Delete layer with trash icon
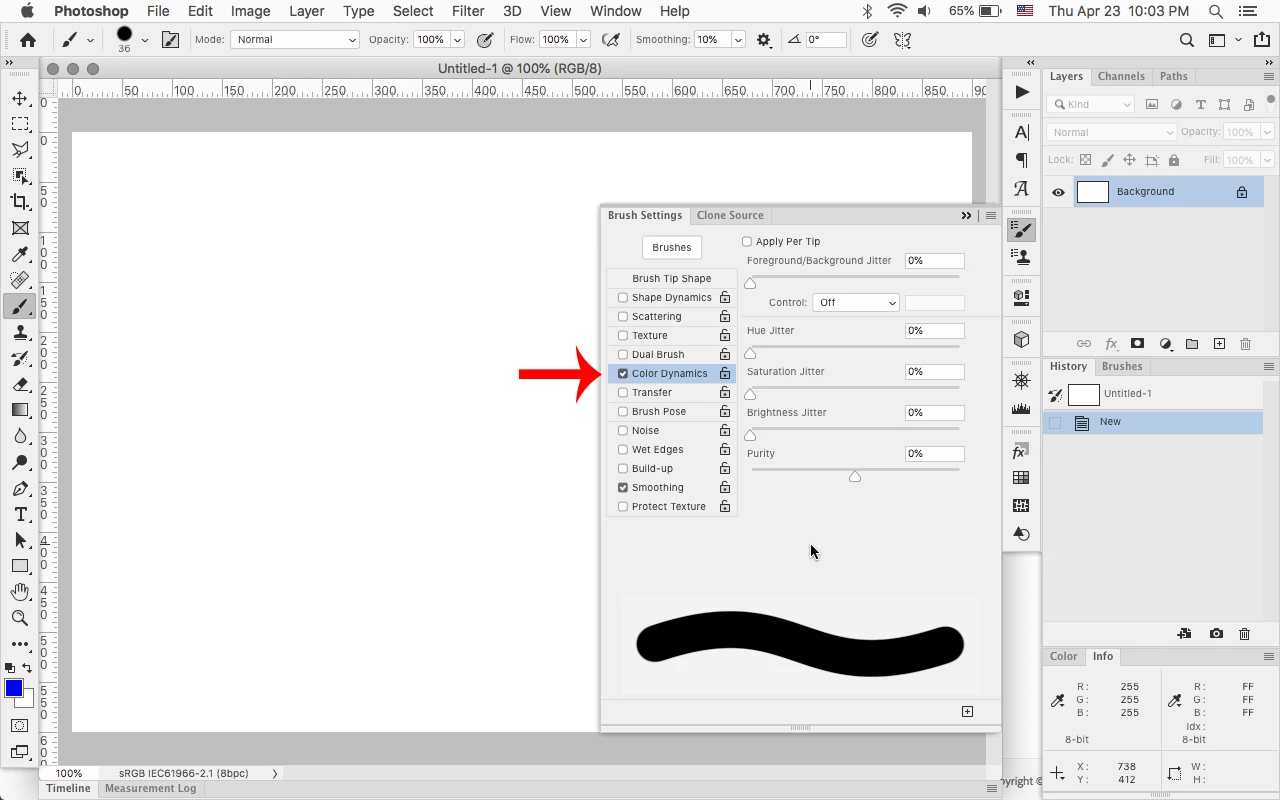Viewport: 1280px width, 800px height. pyautogui.click(x=1245, y=344)
